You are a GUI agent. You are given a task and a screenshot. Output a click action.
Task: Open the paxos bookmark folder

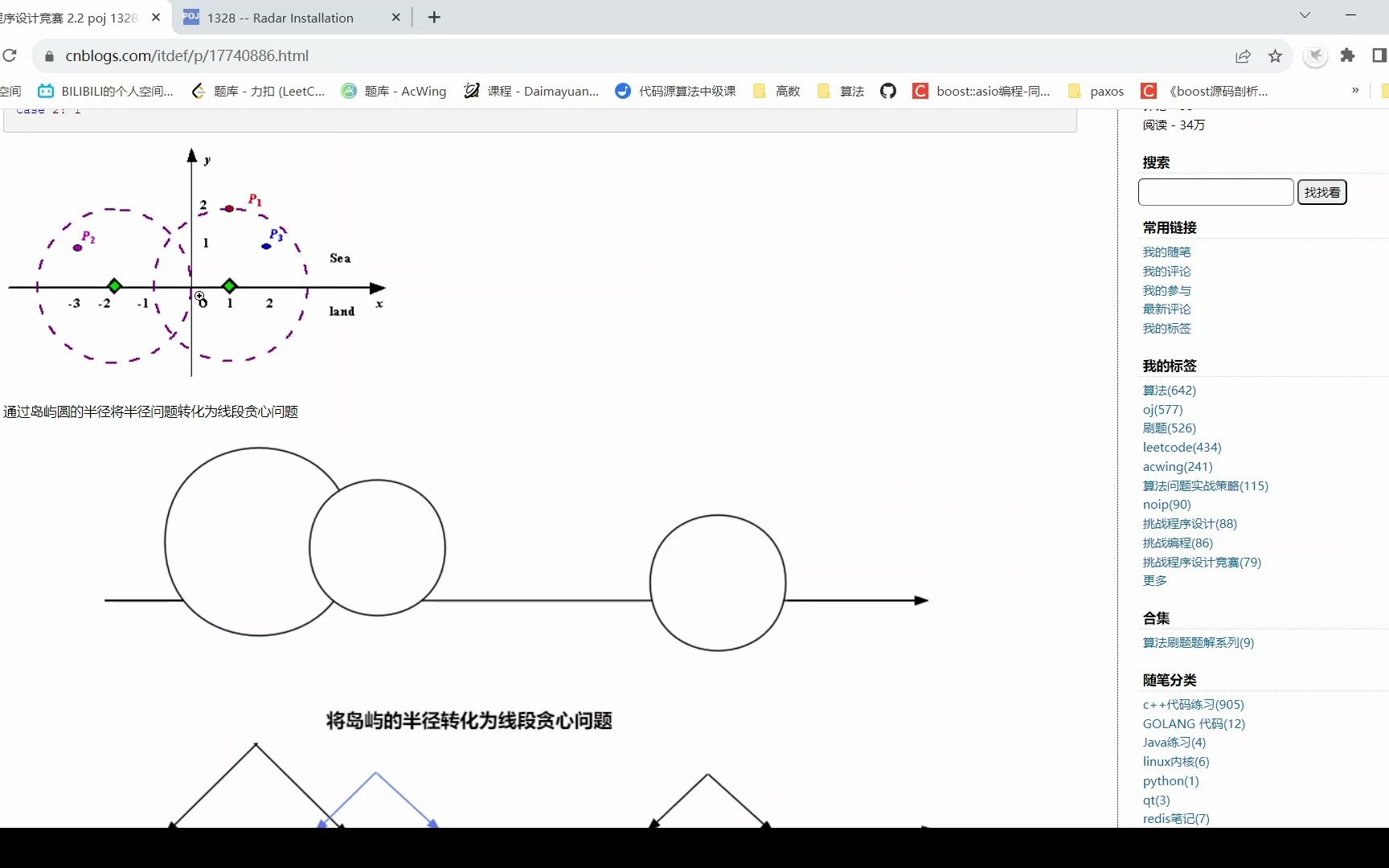[x=1096, y=91]
